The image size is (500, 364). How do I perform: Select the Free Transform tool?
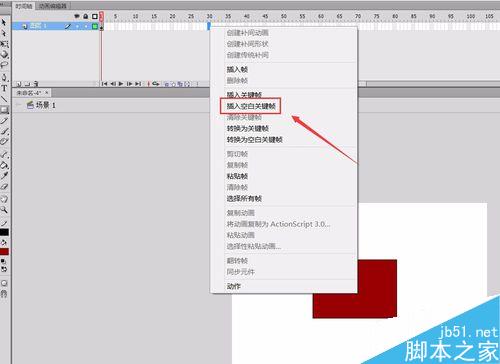pos(4,44)
